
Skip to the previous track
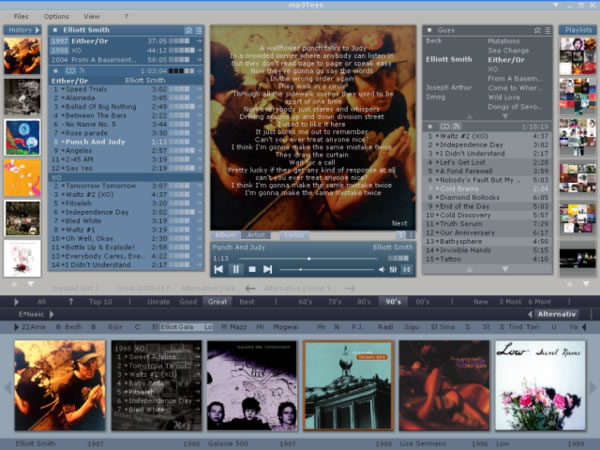tap(218, 269)
